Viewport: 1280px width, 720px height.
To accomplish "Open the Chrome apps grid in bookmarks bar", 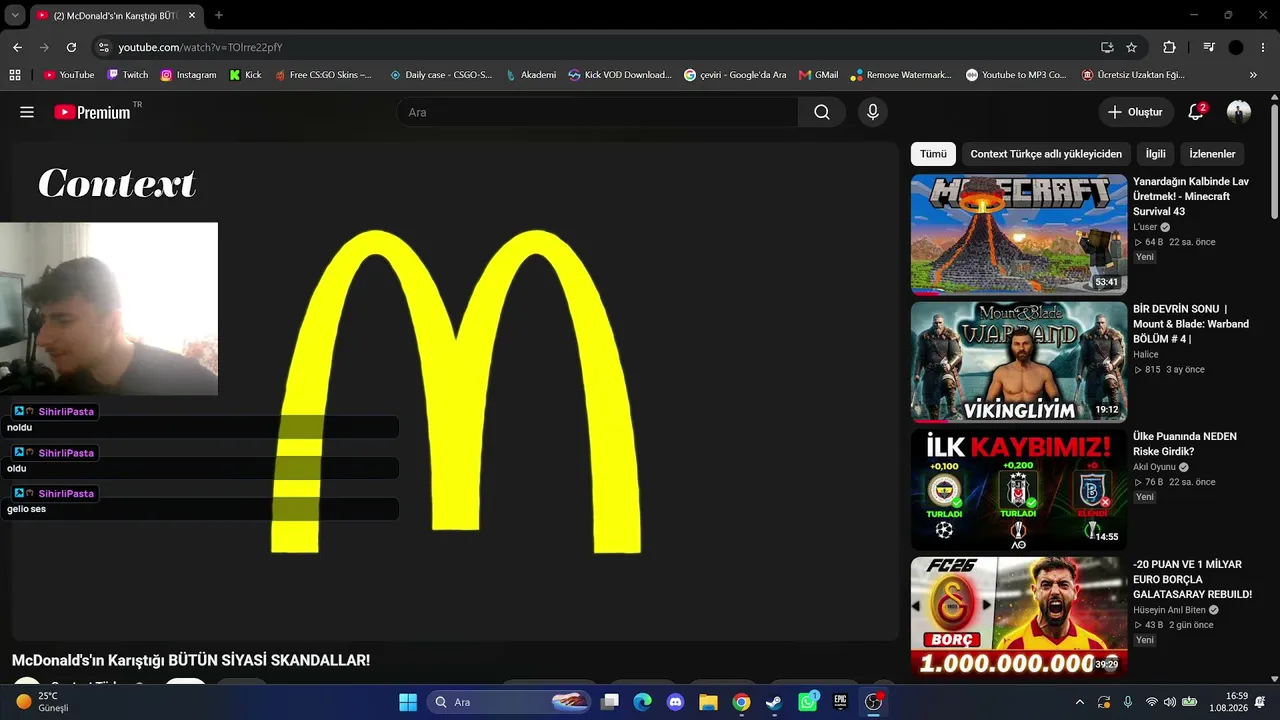I will [15, 75].
